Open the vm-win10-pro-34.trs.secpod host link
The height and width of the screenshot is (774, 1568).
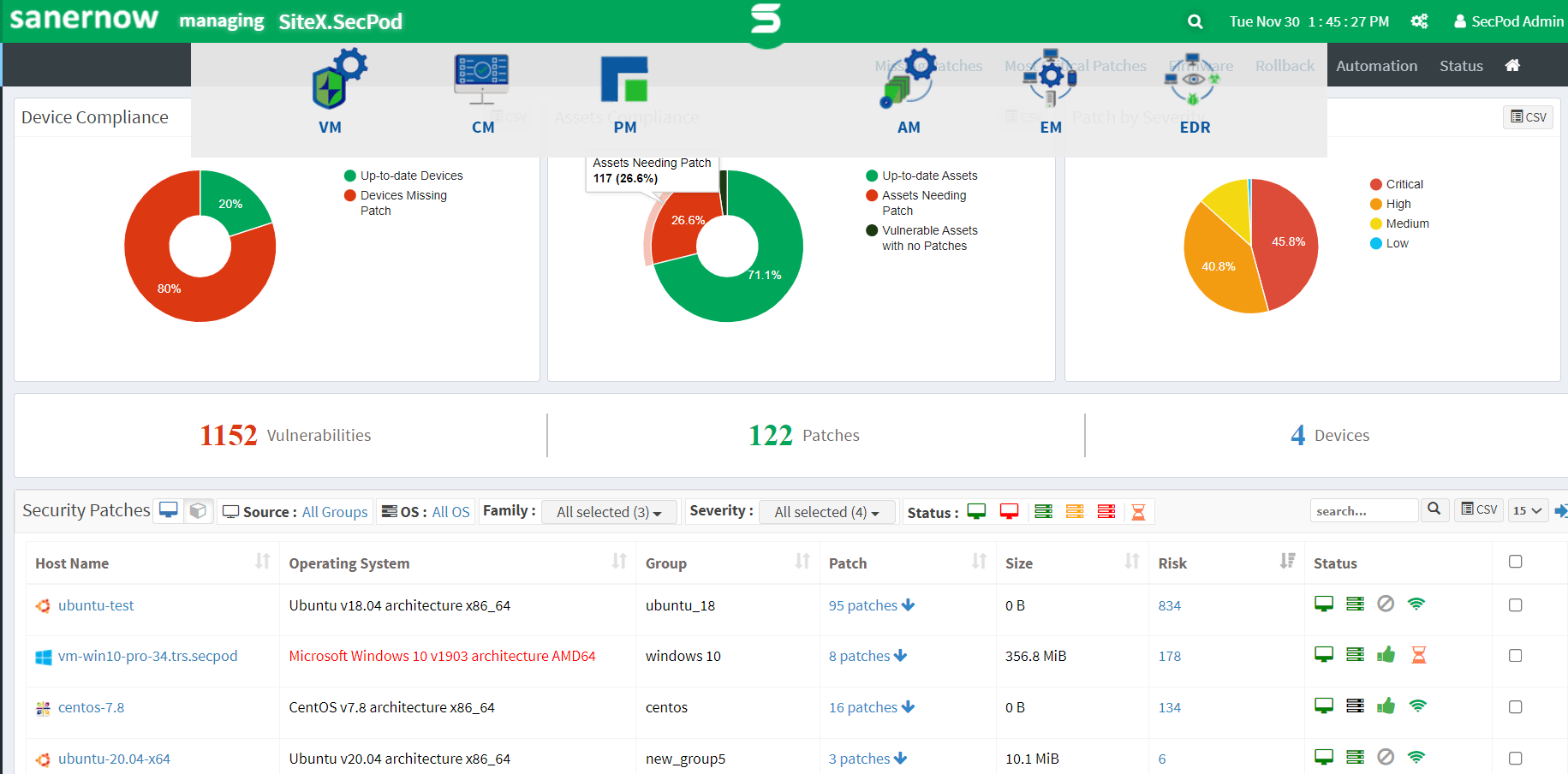point(147,656)
